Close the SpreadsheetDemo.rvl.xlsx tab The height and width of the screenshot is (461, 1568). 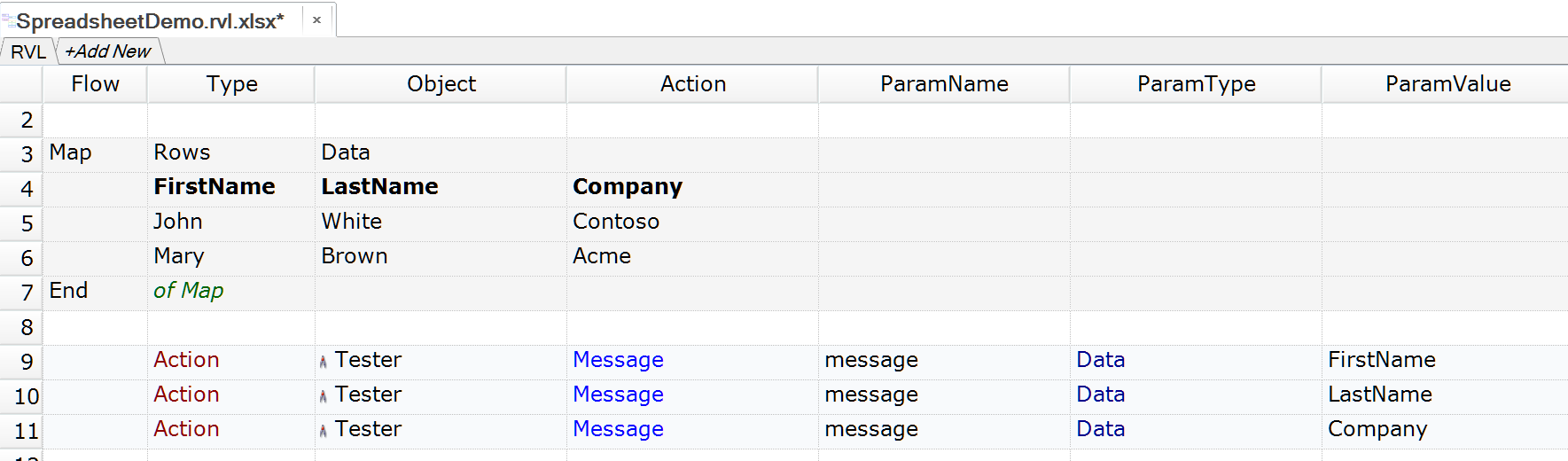(x=316, y=20)
